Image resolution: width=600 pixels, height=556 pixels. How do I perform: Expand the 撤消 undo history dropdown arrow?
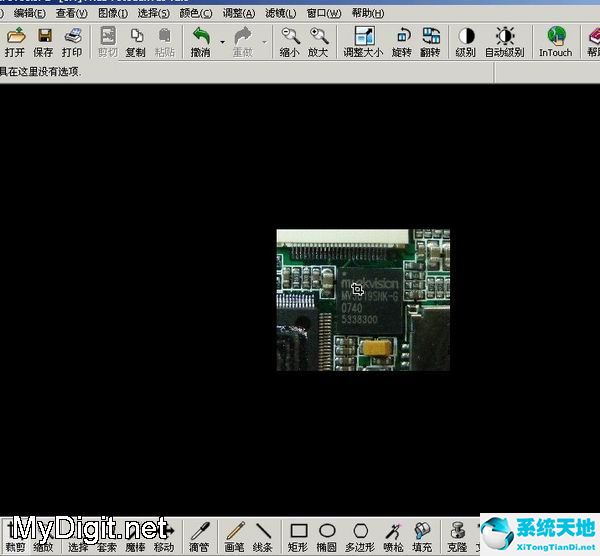click(x=222, y=42)
